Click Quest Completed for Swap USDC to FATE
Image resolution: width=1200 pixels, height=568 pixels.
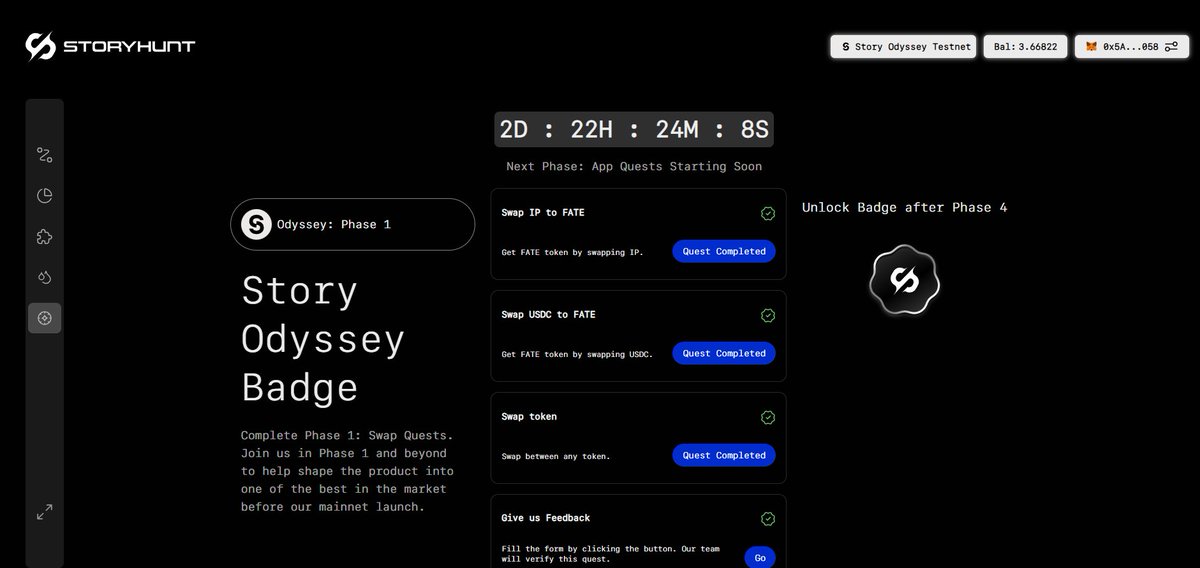pos(724,353)
